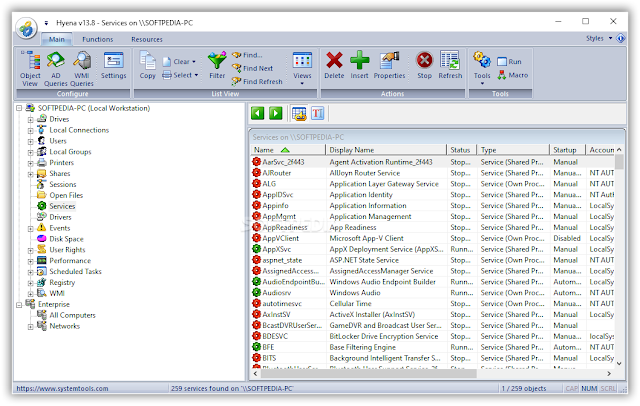Select the AppXSvc service row
This screenshot has height=406, width=640.
point(432,249)
